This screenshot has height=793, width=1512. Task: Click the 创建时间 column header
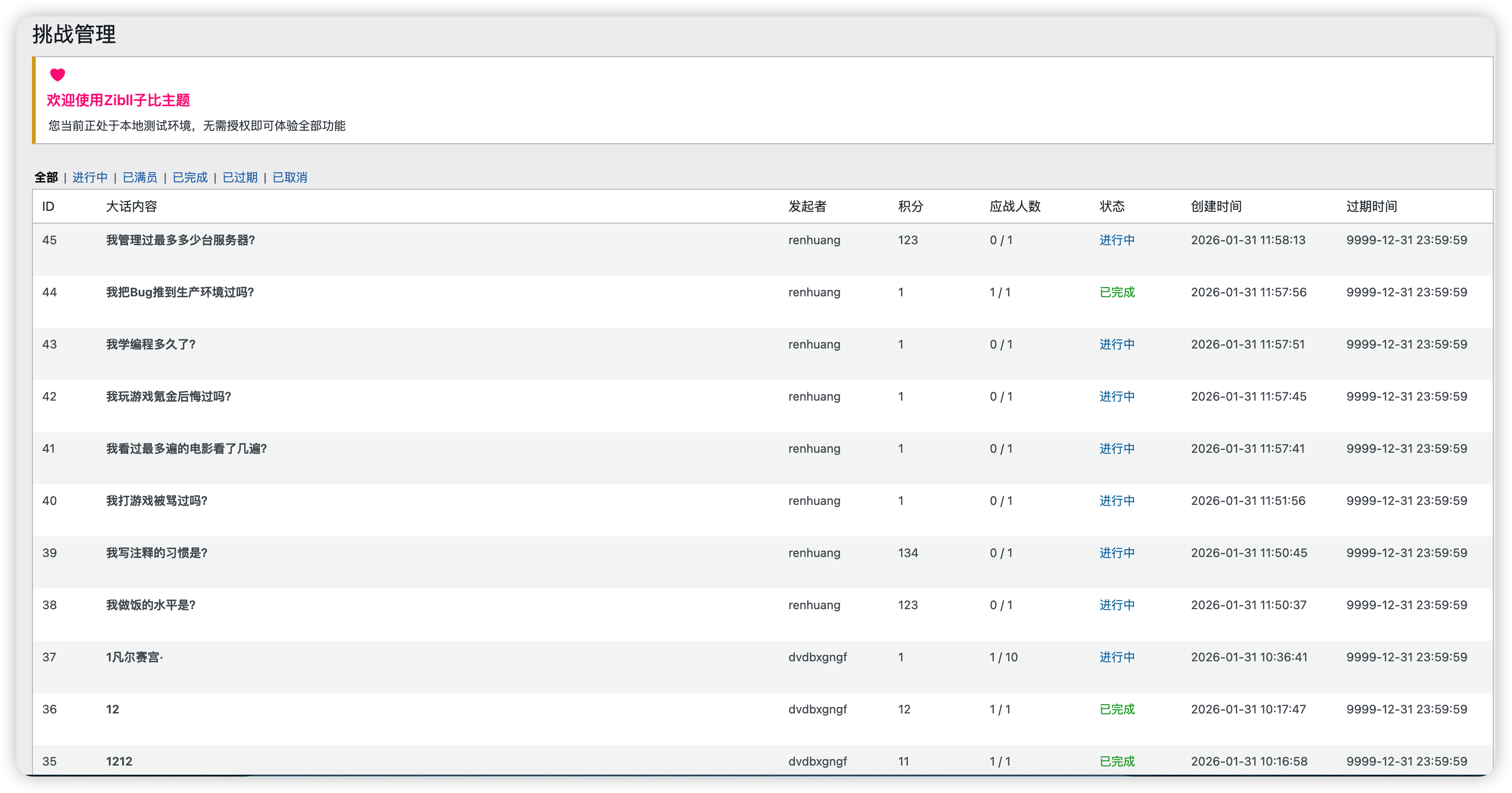tap(1216, 207)
